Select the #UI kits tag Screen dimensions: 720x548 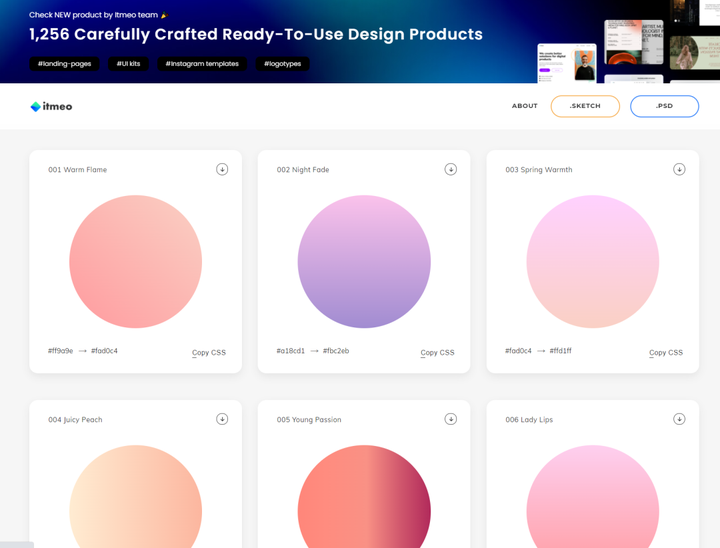(128, 64)
